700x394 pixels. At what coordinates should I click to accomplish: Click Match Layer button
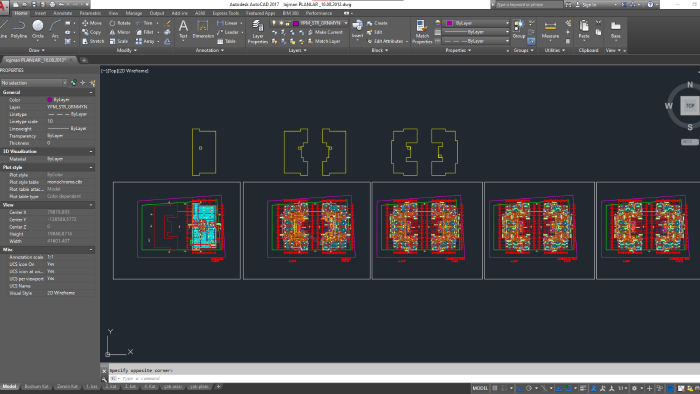(x=324, y=41)
